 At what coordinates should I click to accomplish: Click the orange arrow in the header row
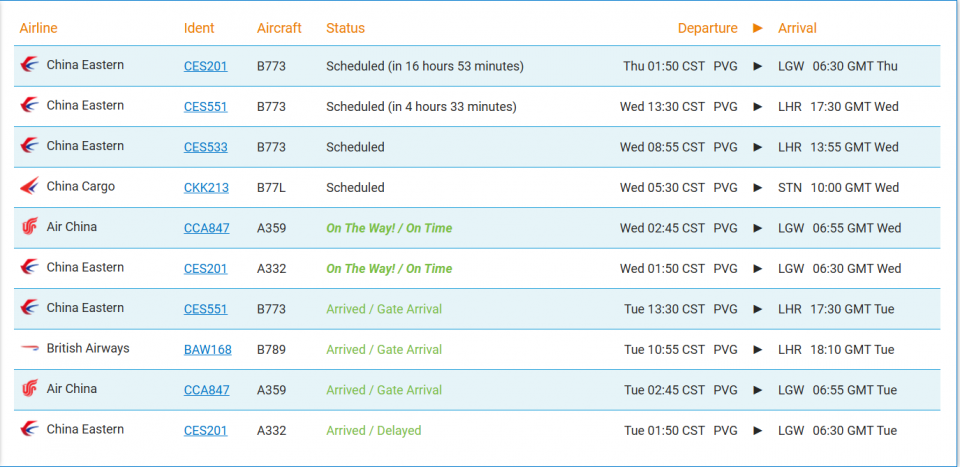(758, 28)
